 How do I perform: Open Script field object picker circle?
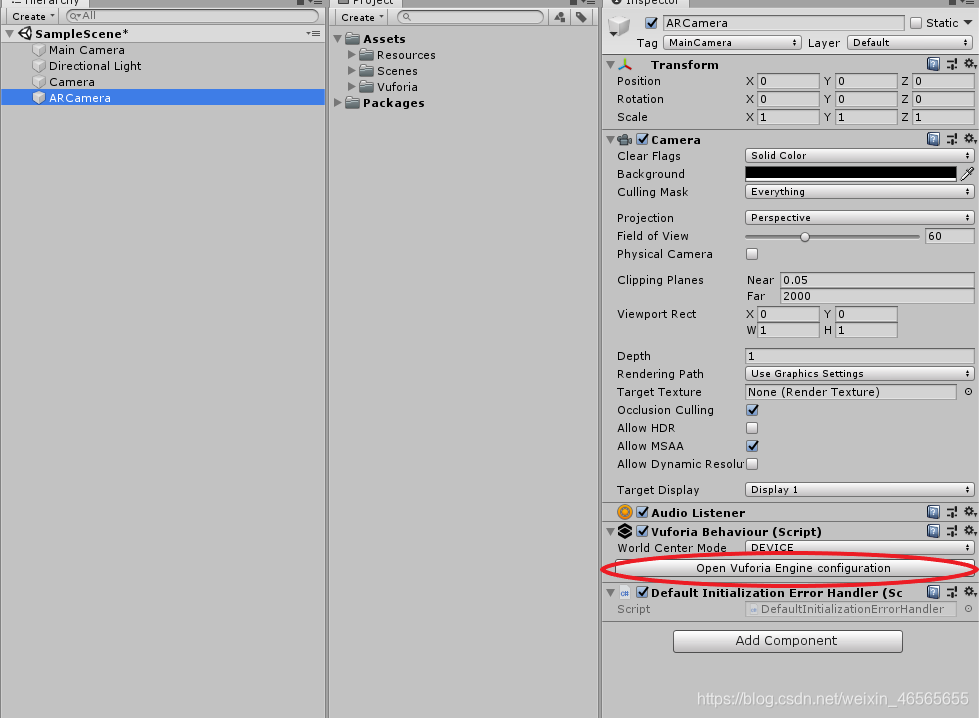968,609
